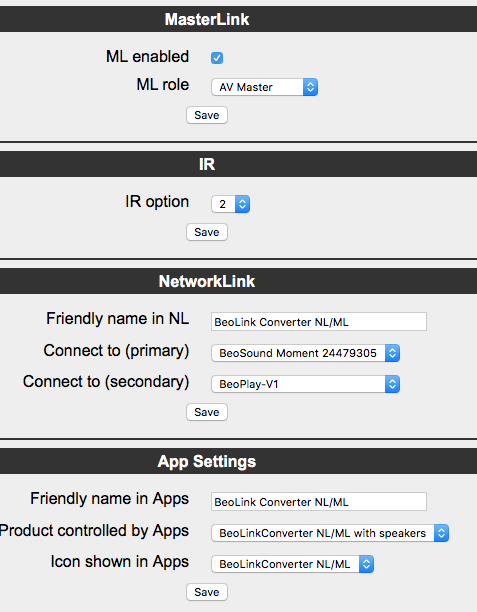477x612 pixels.
Task: Save the MasterLink settings
Action: (x=207, y=115)
